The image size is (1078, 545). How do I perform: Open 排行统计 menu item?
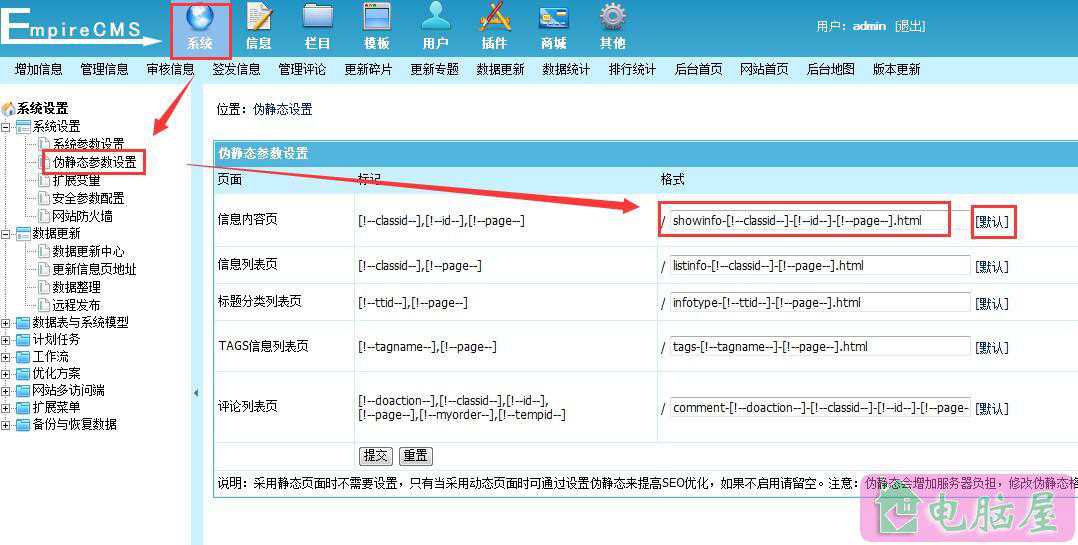click(x=632, y=69)
